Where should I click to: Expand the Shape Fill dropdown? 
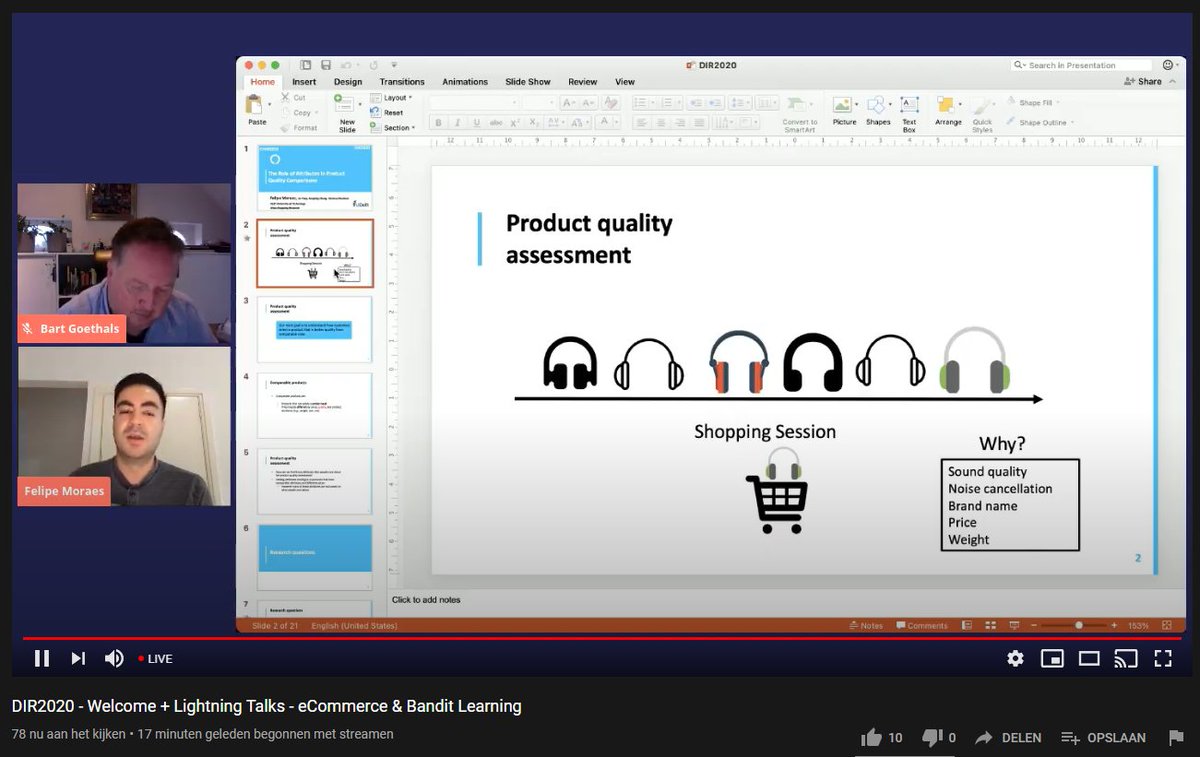pyautogui.click(x=1034, y=103)
